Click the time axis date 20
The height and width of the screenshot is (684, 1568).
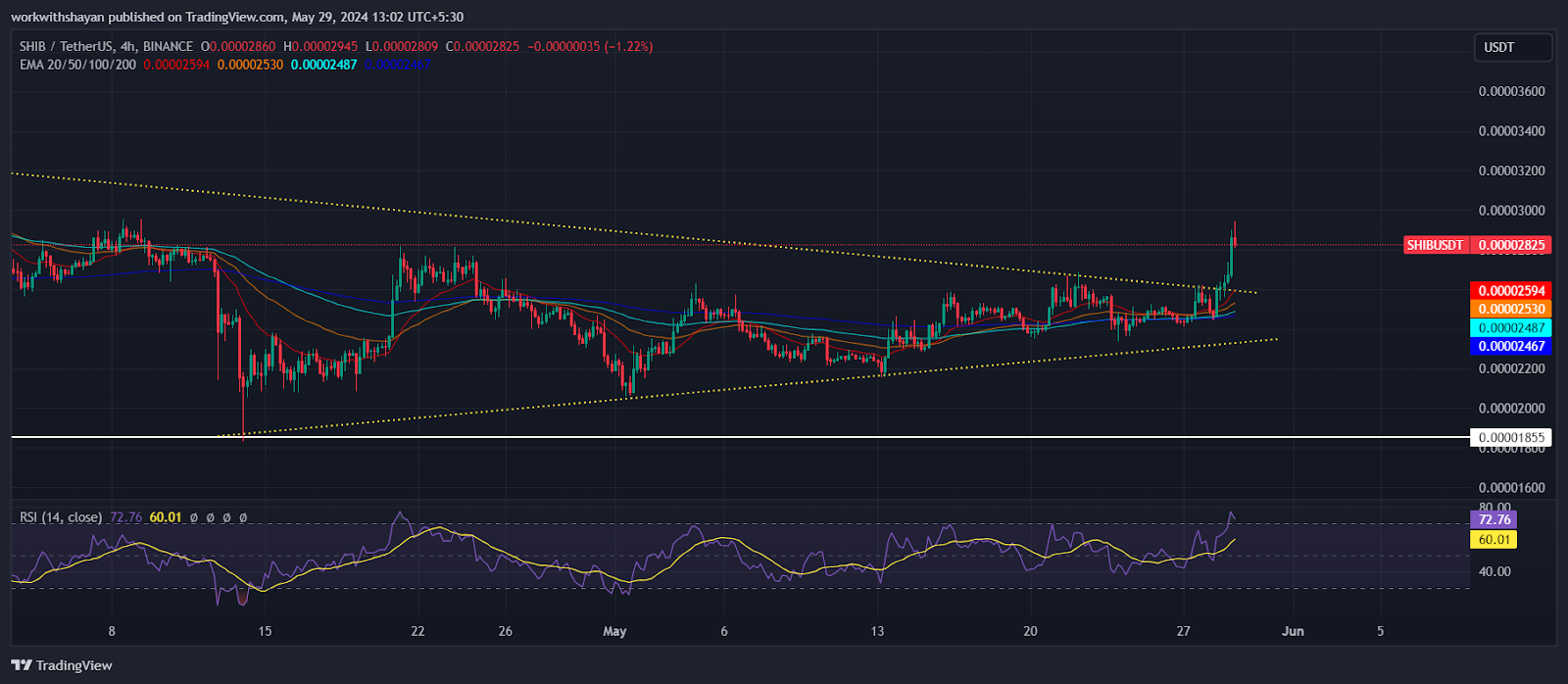(1030, 631)
